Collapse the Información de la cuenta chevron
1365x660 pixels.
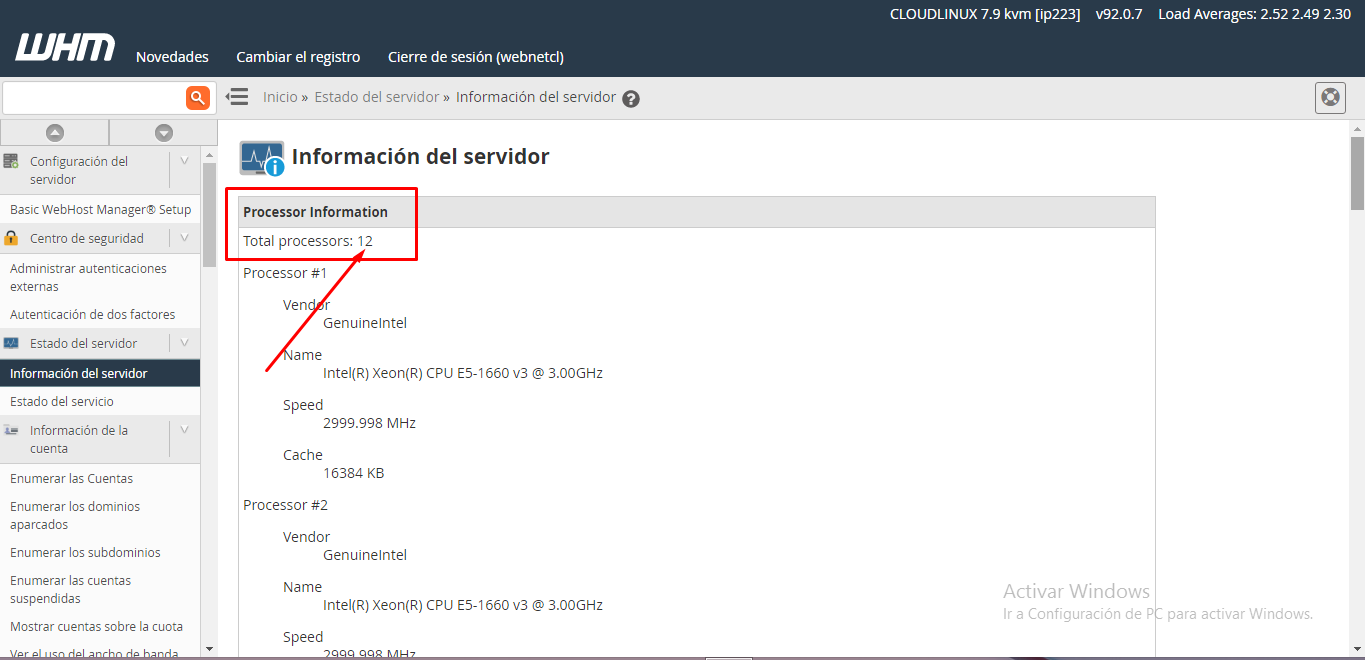tap(184, 430)
